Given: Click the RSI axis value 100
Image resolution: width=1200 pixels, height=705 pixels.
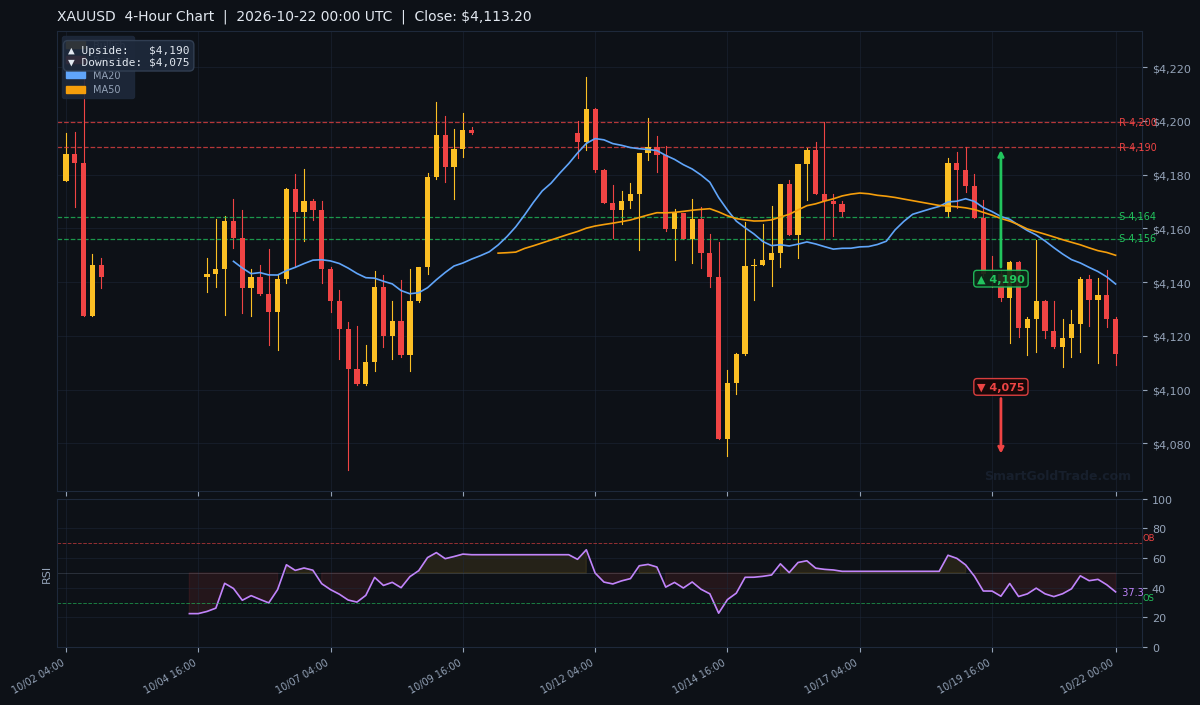Looking at the screenshot, I should (x=1160, y=500).
